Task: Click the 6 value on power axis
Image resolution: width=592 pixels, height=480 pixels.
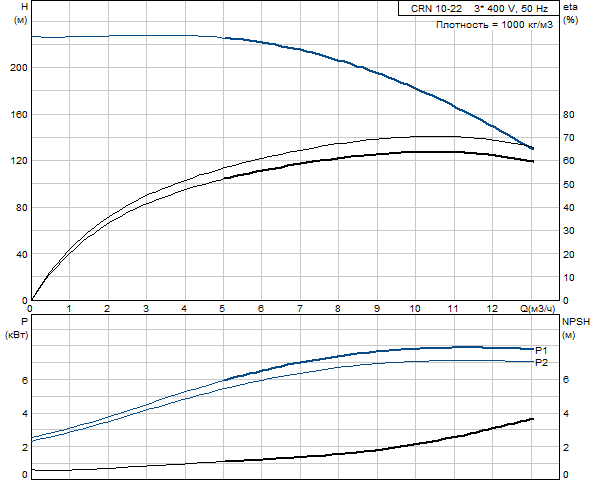Action: coord(25,380)
